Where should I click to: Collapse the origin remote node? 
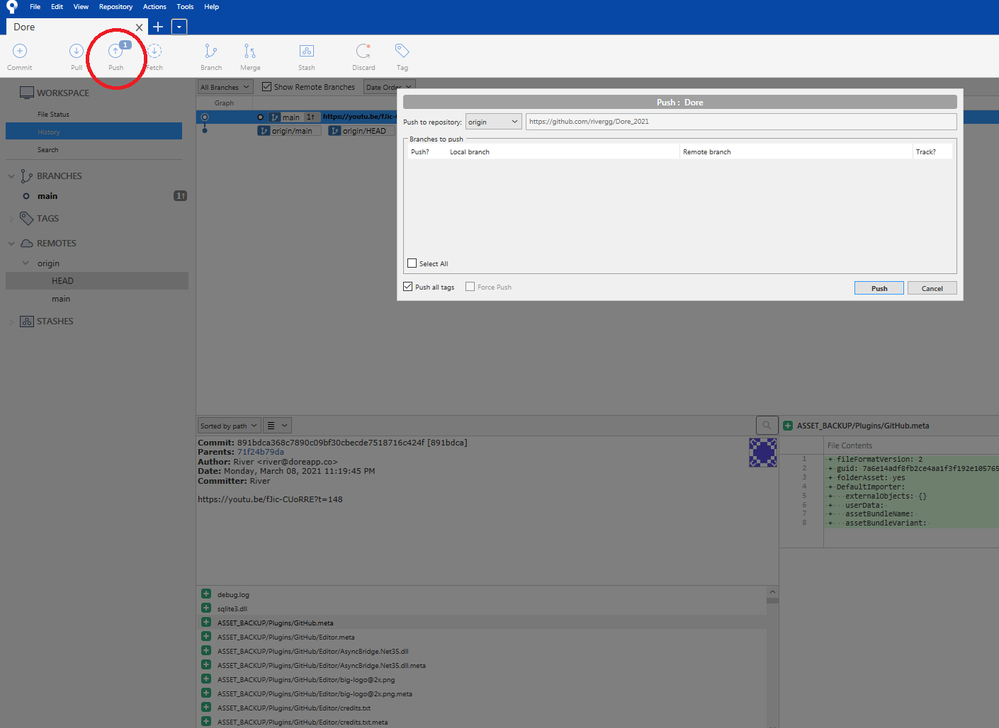point(25,263)
